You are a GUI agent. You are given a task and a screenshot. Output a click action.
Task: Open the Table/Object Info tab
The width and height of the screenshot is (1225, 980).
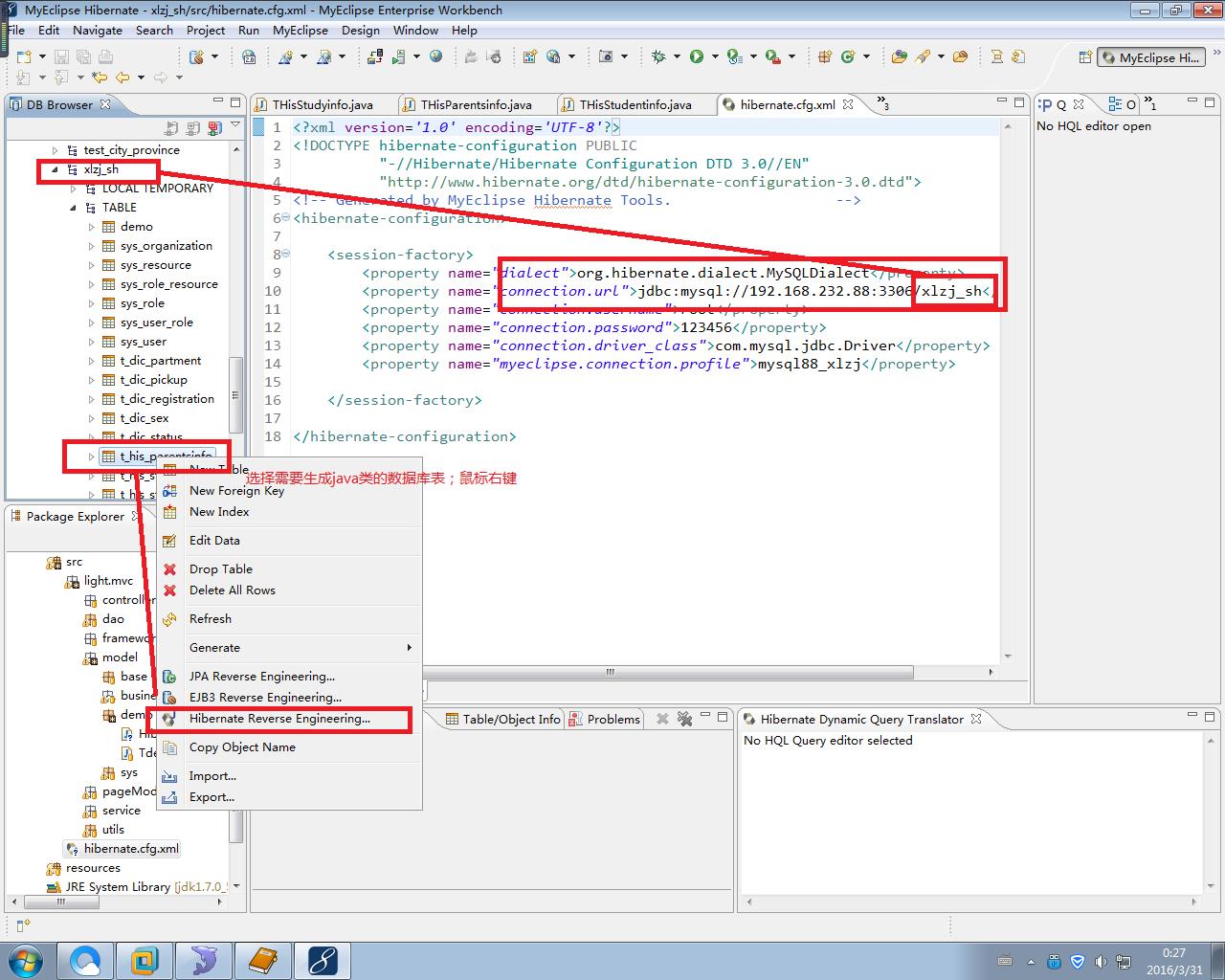(503, 719)
